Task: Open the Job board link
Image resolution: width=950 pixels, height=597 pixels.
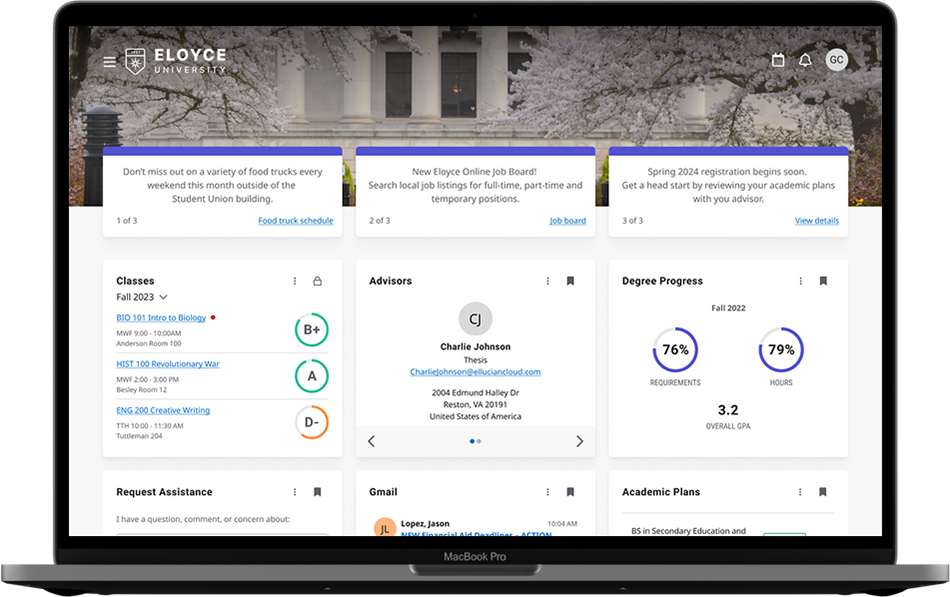Action: [568, 220]
